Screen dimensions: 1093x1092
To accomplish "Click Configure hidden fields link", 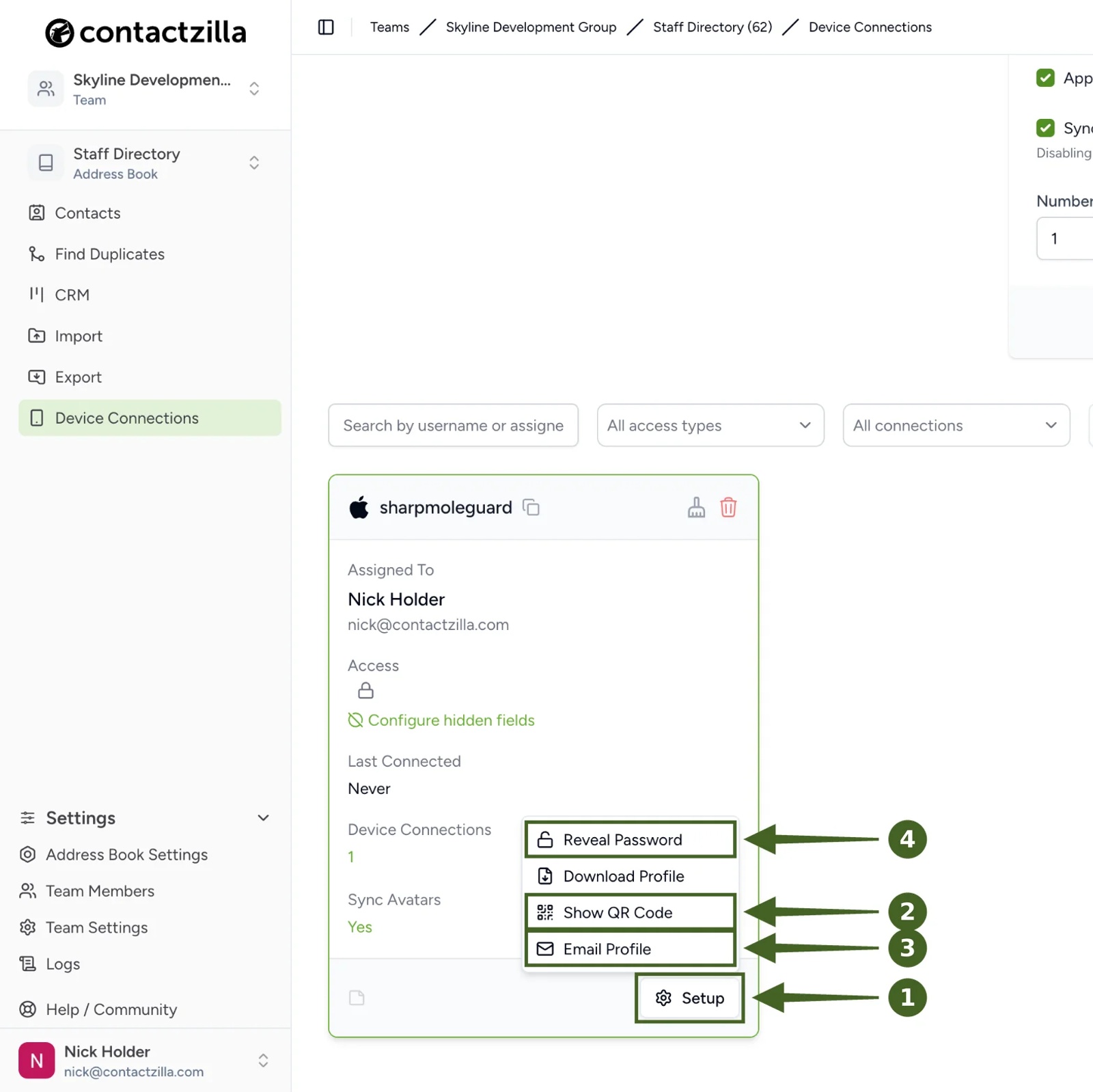I will click(441, 720).
